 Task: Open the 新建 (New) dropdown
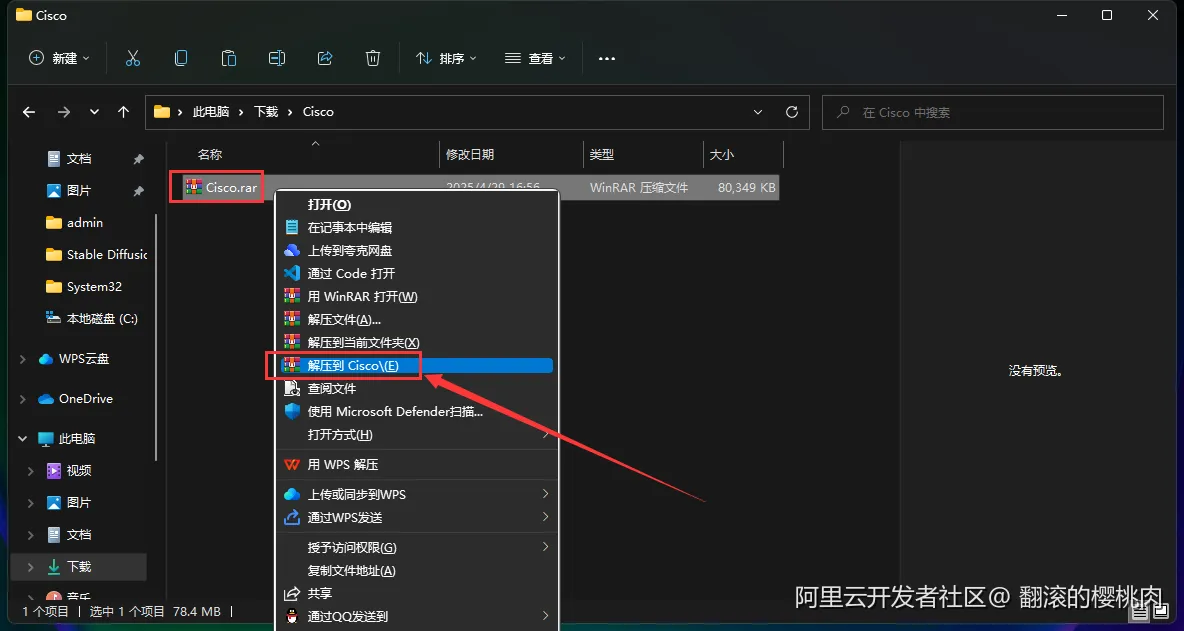(x=59, y=58)
